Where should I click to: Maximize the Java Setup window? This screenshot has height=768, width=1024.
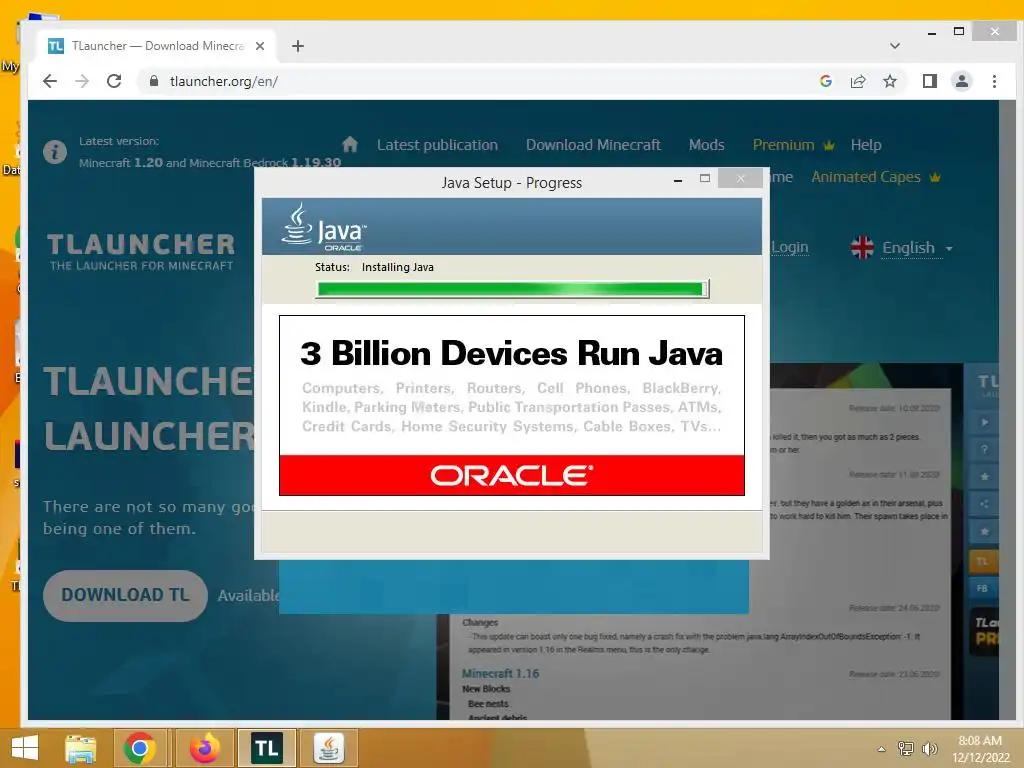pyautogui.click(x=705, y=178)
